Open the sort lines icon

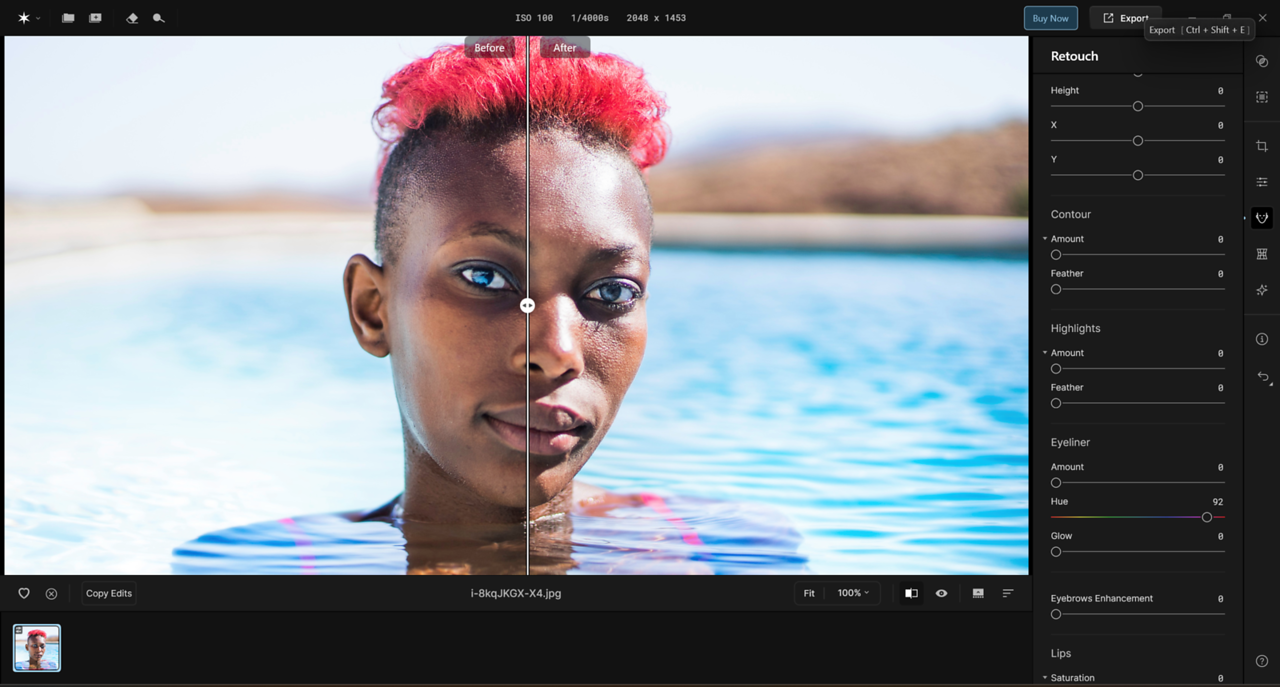[1008, 593]
